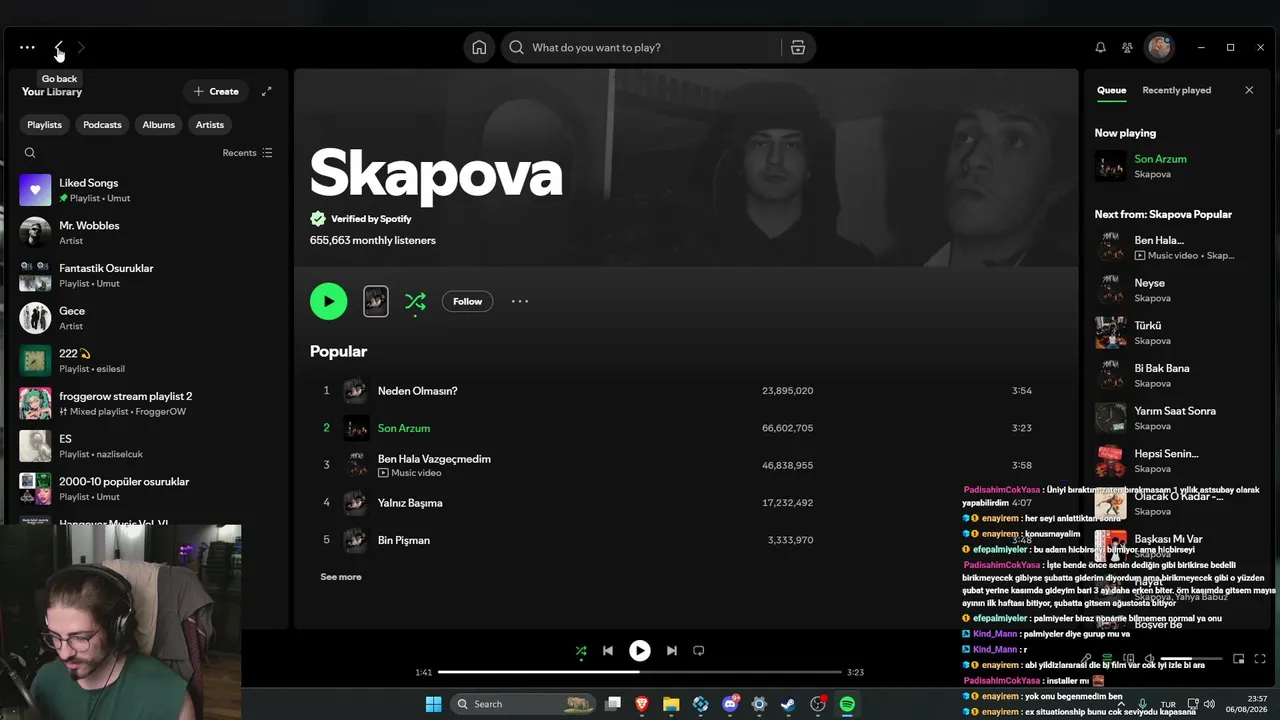
Task: Expand Your Library to full view
Action: click(267, 91)
